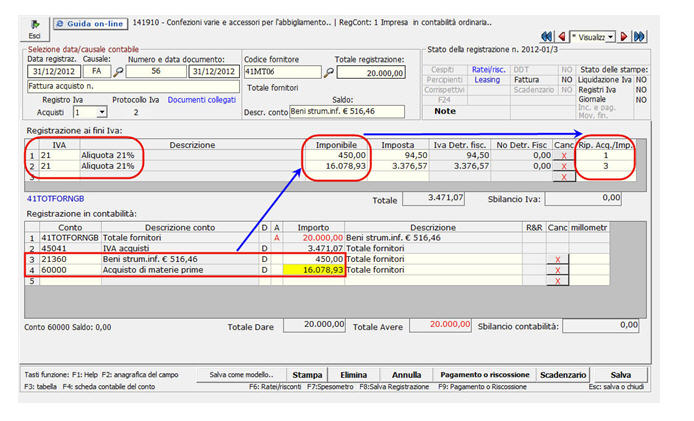Open the Leasing link
This screenshot has height=421, width=694.
(487, 80)
